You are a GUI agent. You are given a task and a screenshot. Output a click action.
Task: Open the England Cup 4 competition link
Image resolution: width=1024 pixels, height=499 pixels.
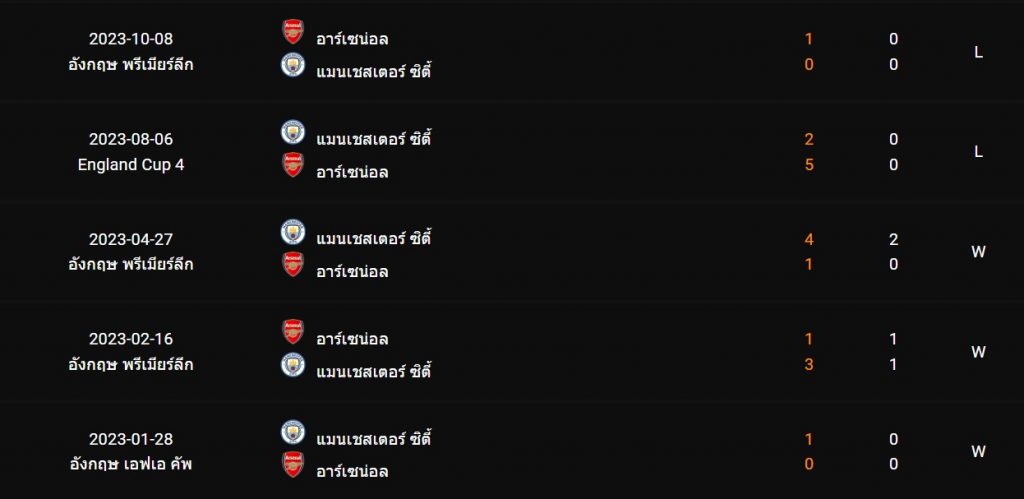[131, 165]
